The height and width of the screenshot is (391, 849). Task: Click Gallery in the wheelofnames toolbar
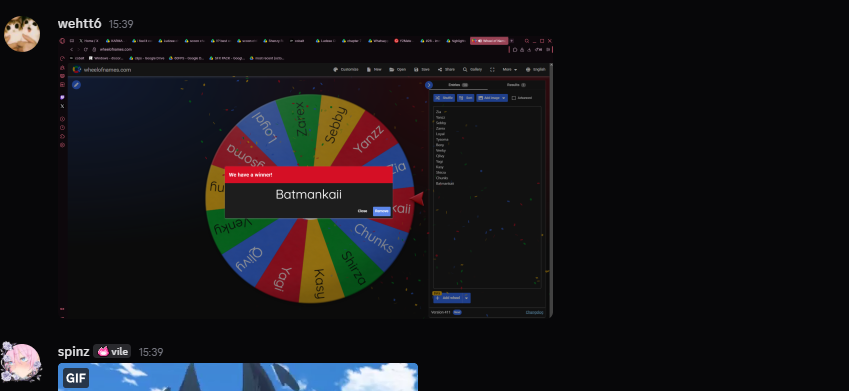tap(472, 69)
